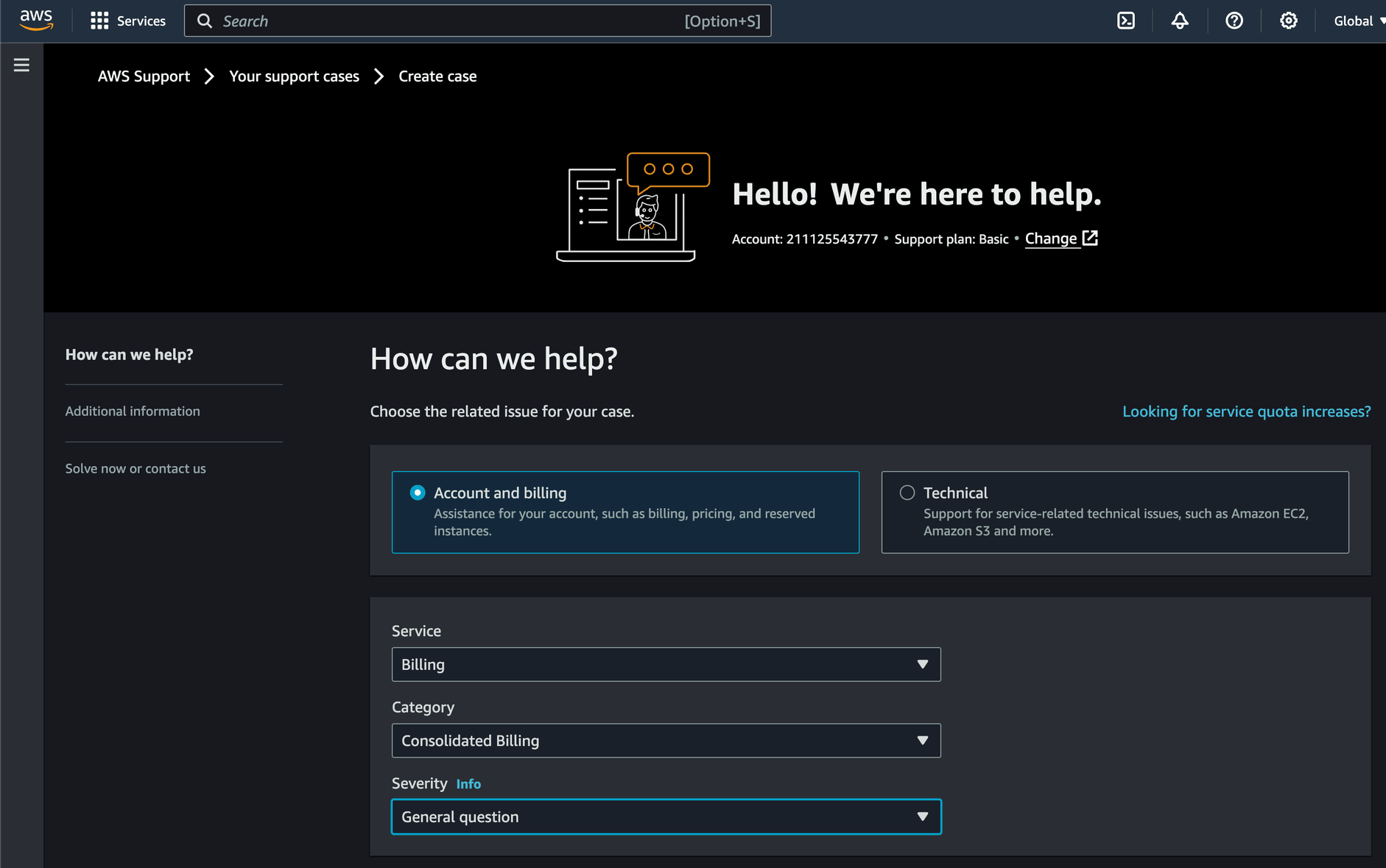Click the external link icon beside Change

pos(1090,238)
